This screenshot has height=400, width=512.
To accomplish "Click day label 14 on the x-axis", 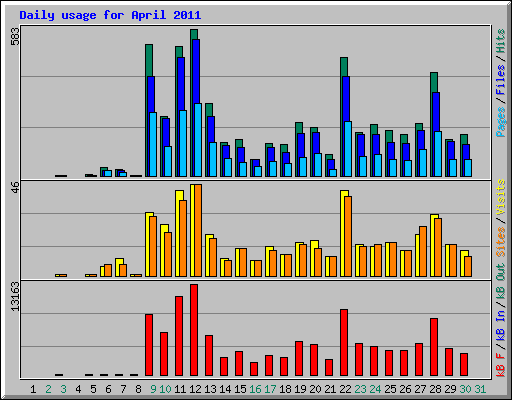I will click(x=225, y=389).
